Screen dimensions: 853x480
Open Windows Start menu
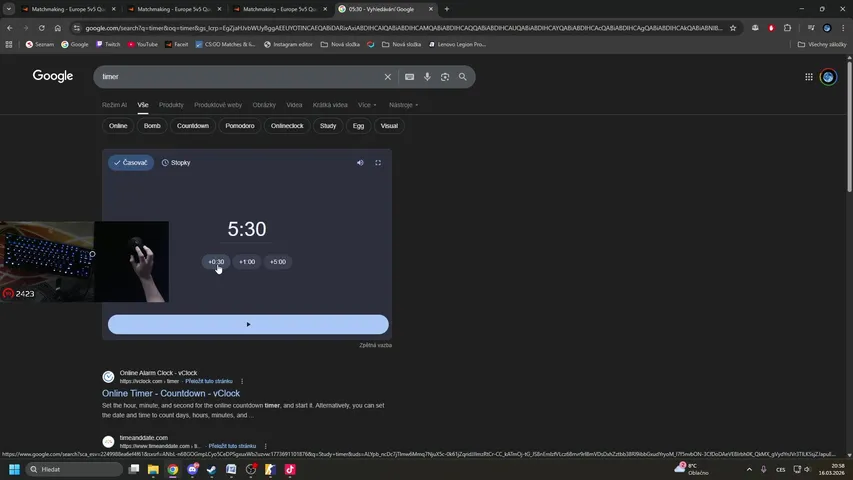[x=15, y=469]
